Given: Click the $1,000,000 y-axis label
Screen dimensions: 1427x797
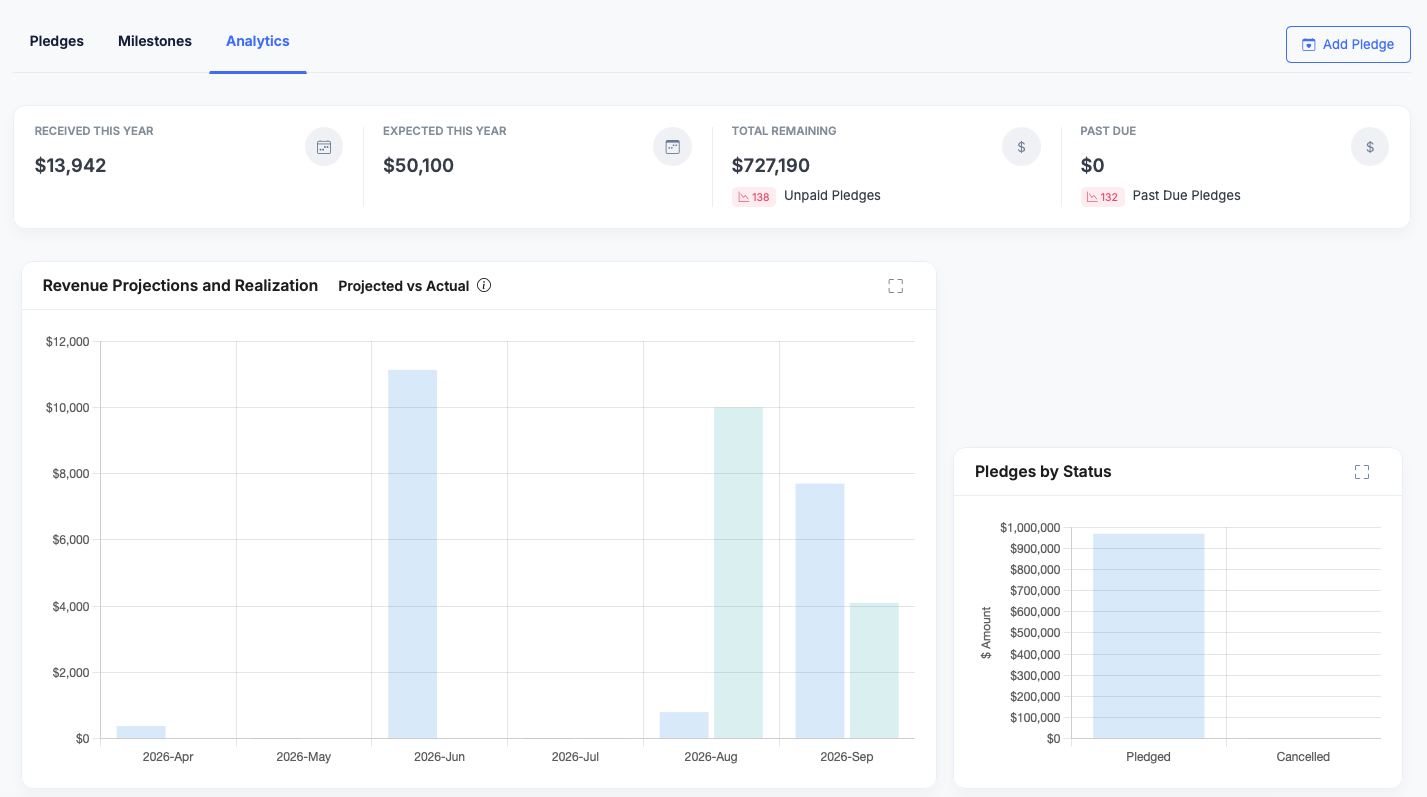Looking at the screenshot, I should 1030,528.
